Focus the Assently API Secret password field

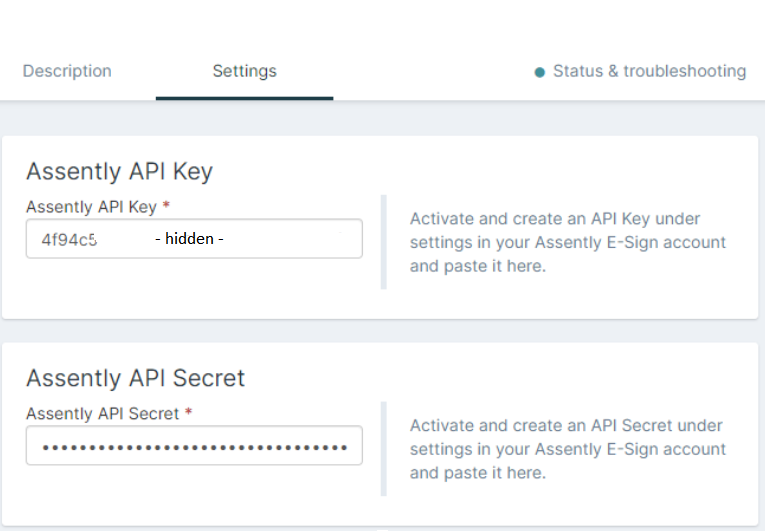tap(194, 446)
